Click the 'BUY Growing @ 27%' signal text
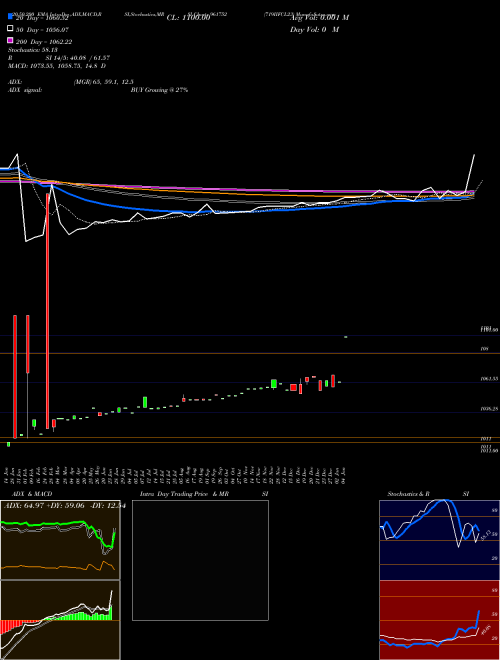Screen dimensions: 500x660 click(159, 90)
